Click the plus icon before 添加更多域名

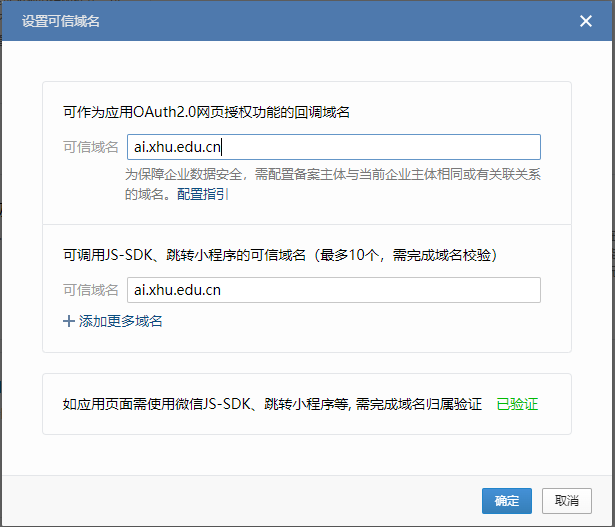tap(69, 321)
